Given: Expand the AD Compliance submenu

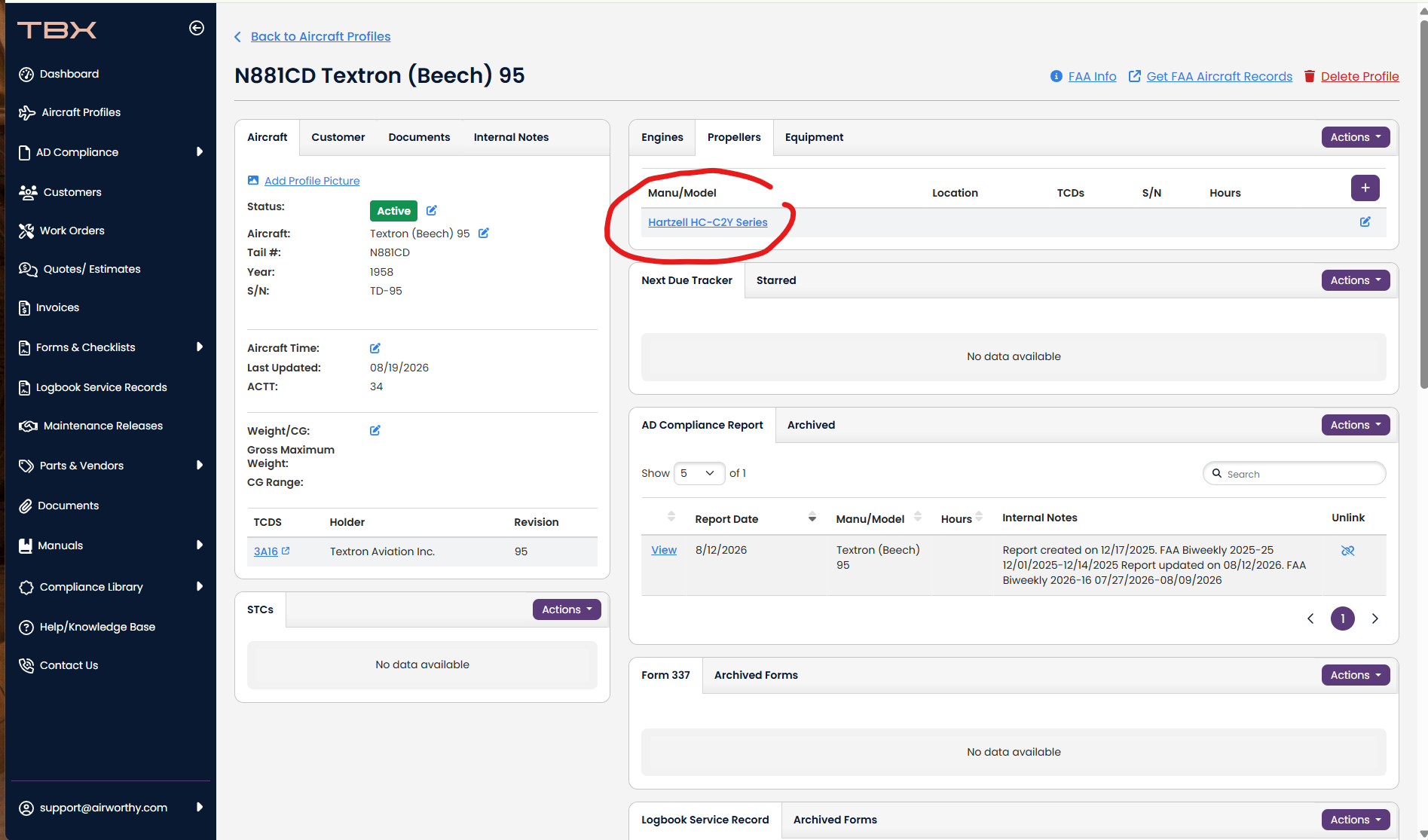Looking at the screenshot, I should point(200,151).
